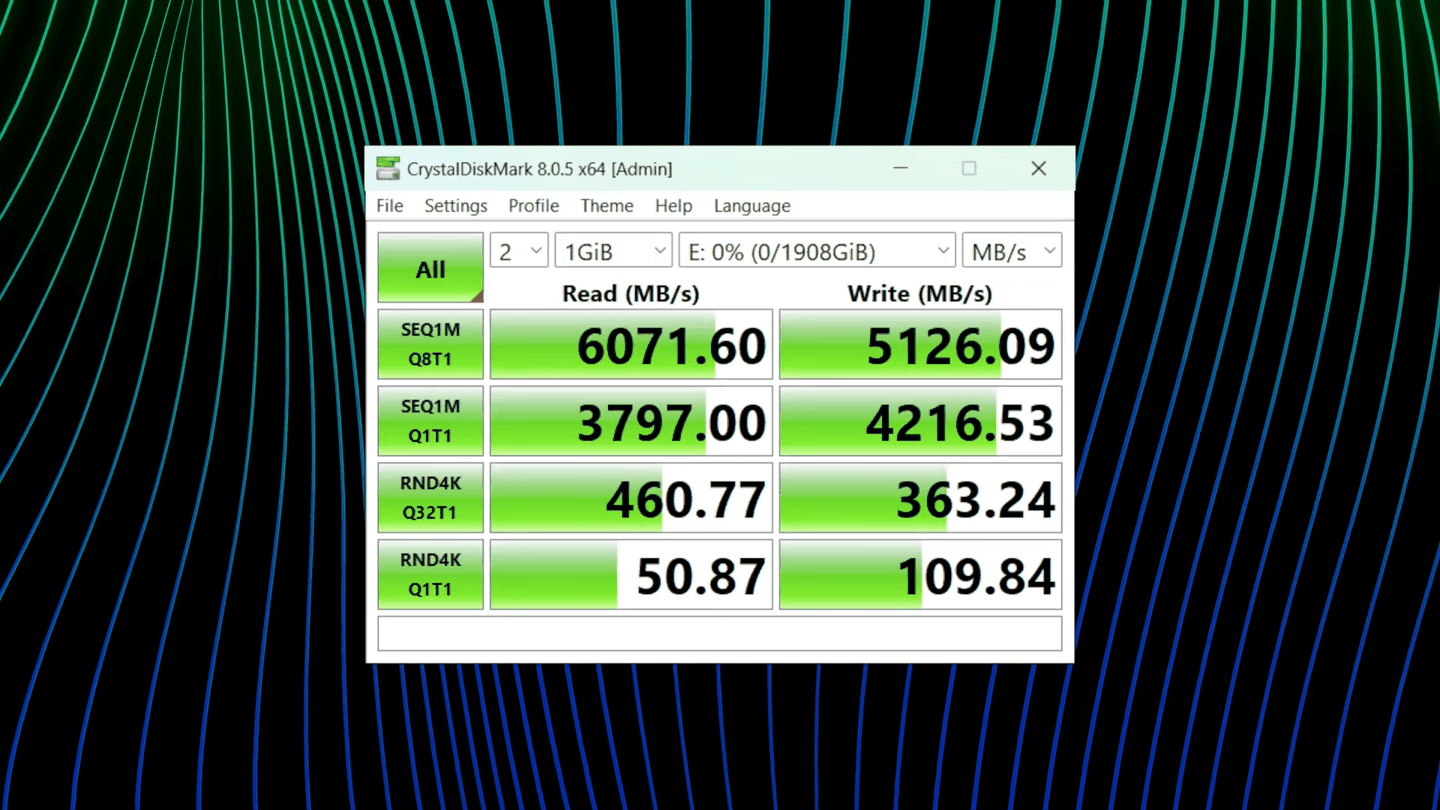Start all tests with the All button
The image size is (1440, 810).
coord(430,268)
